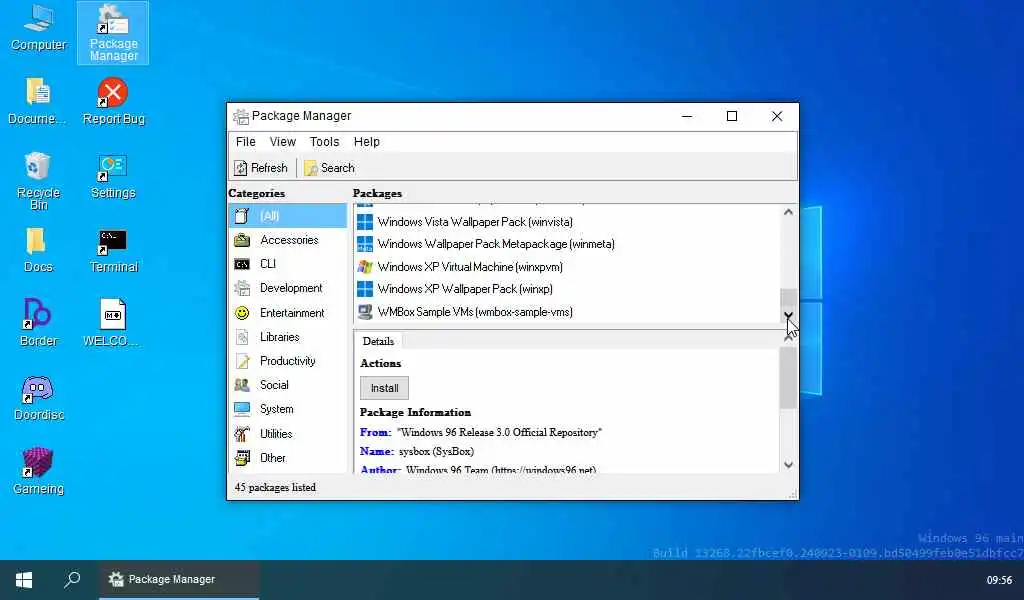
Task: Select Windows XP Wallpaper Pack (winxp)
Action: (x=567, y=289)
